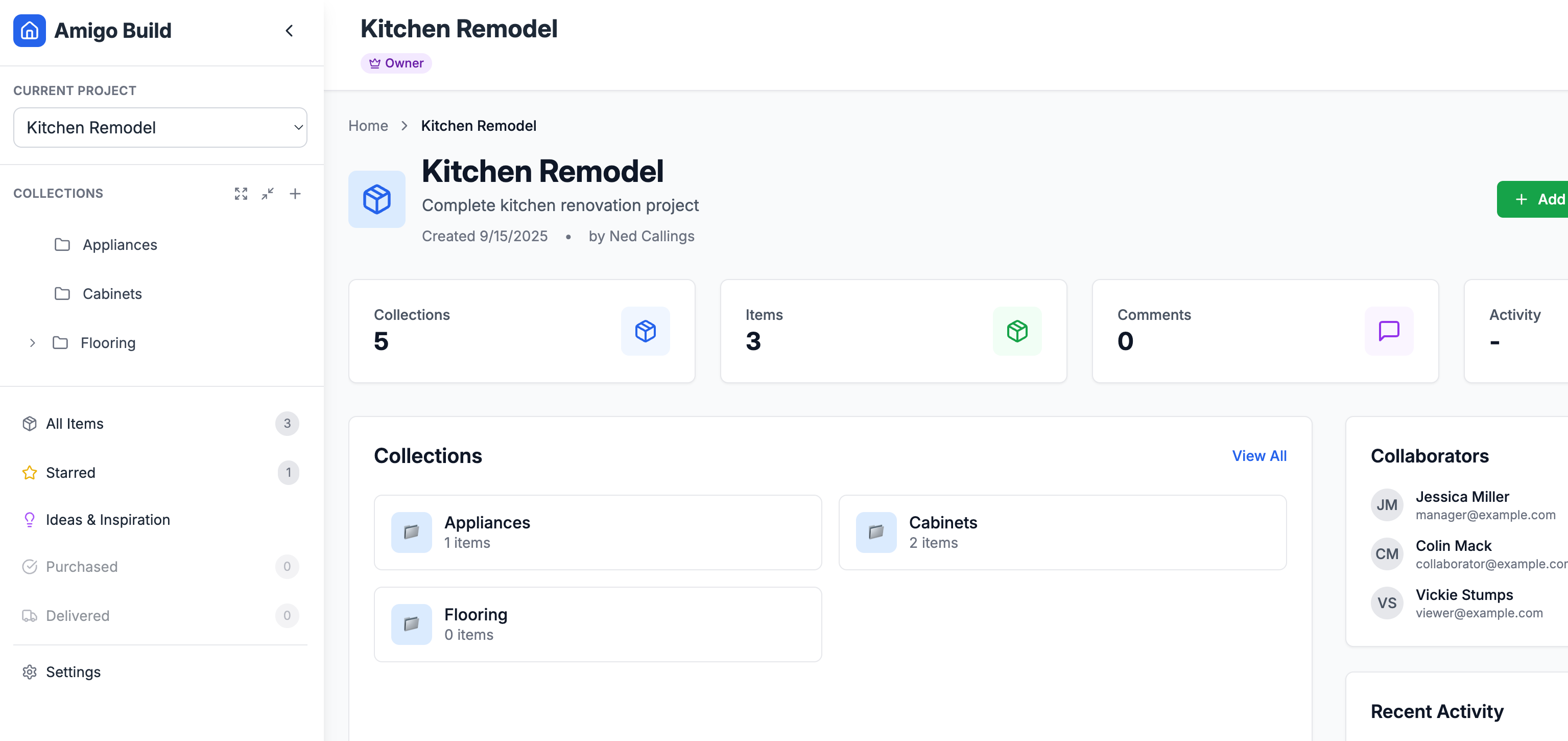Collapse all collections icon

268,194
